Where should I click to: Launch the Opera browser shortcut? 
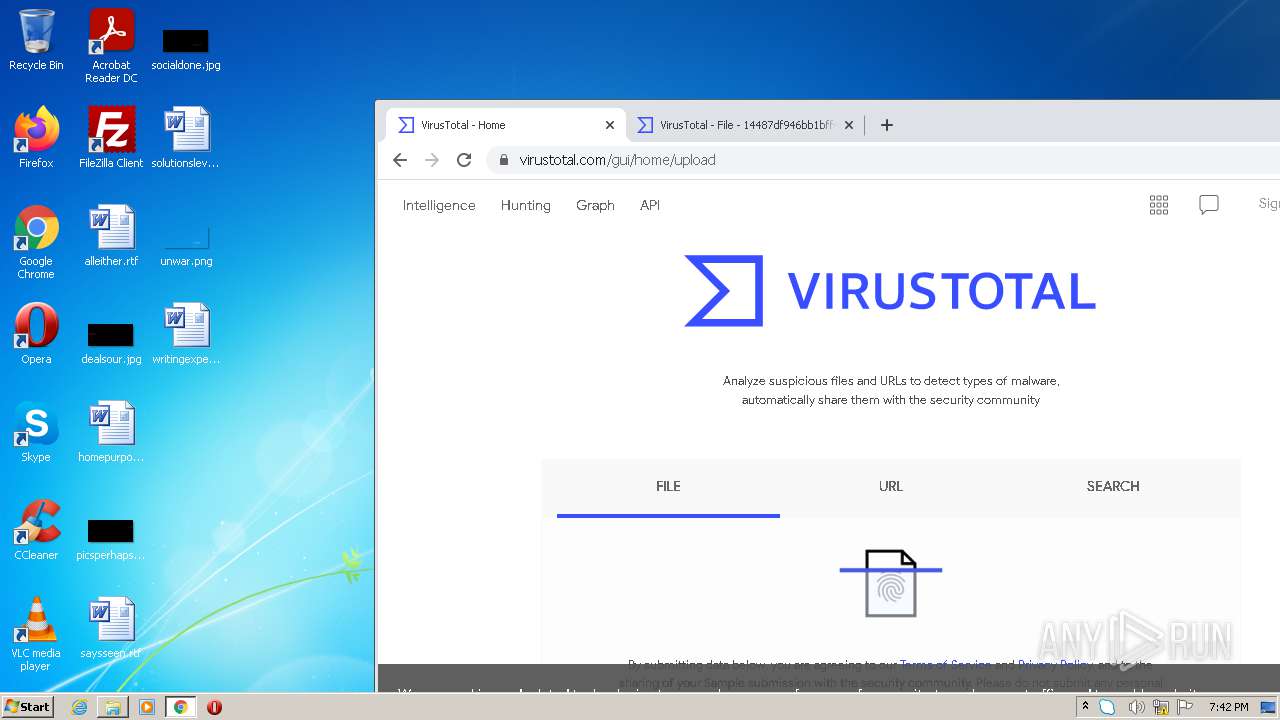36,334
